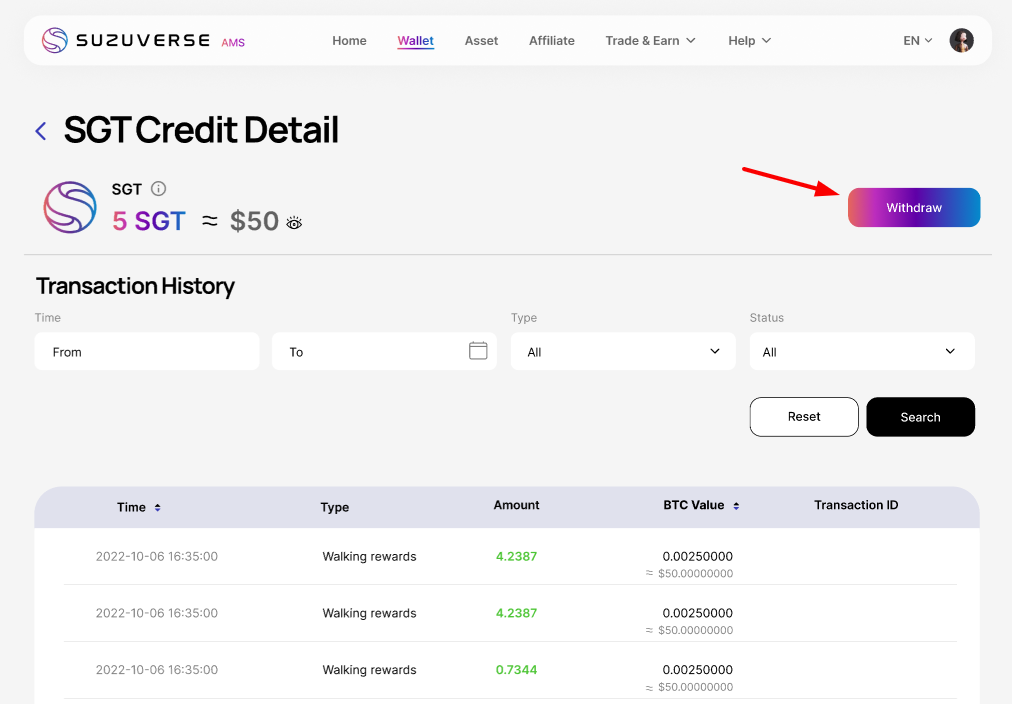Sort by BTC Value column arrows
The width and height of the screenshot is (1012, 704).
(736, 506)
